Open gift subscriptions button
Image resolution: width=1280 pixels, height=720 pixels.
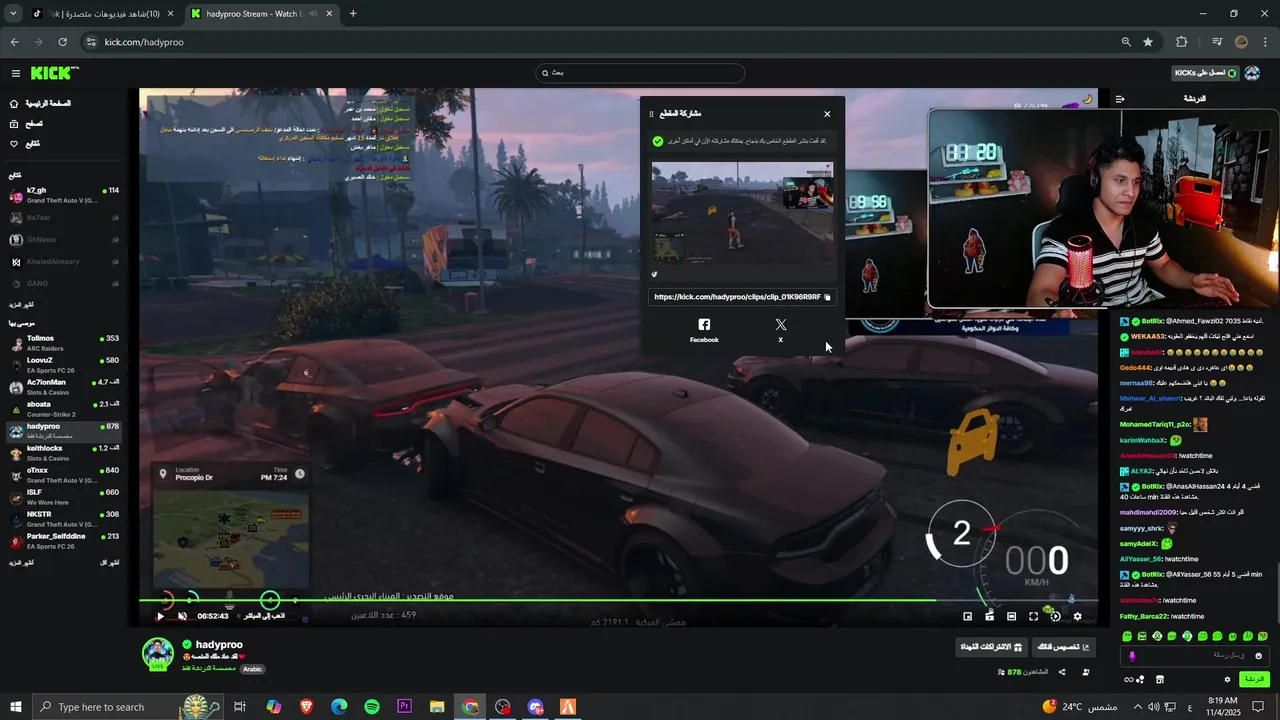tap(991, 647)
